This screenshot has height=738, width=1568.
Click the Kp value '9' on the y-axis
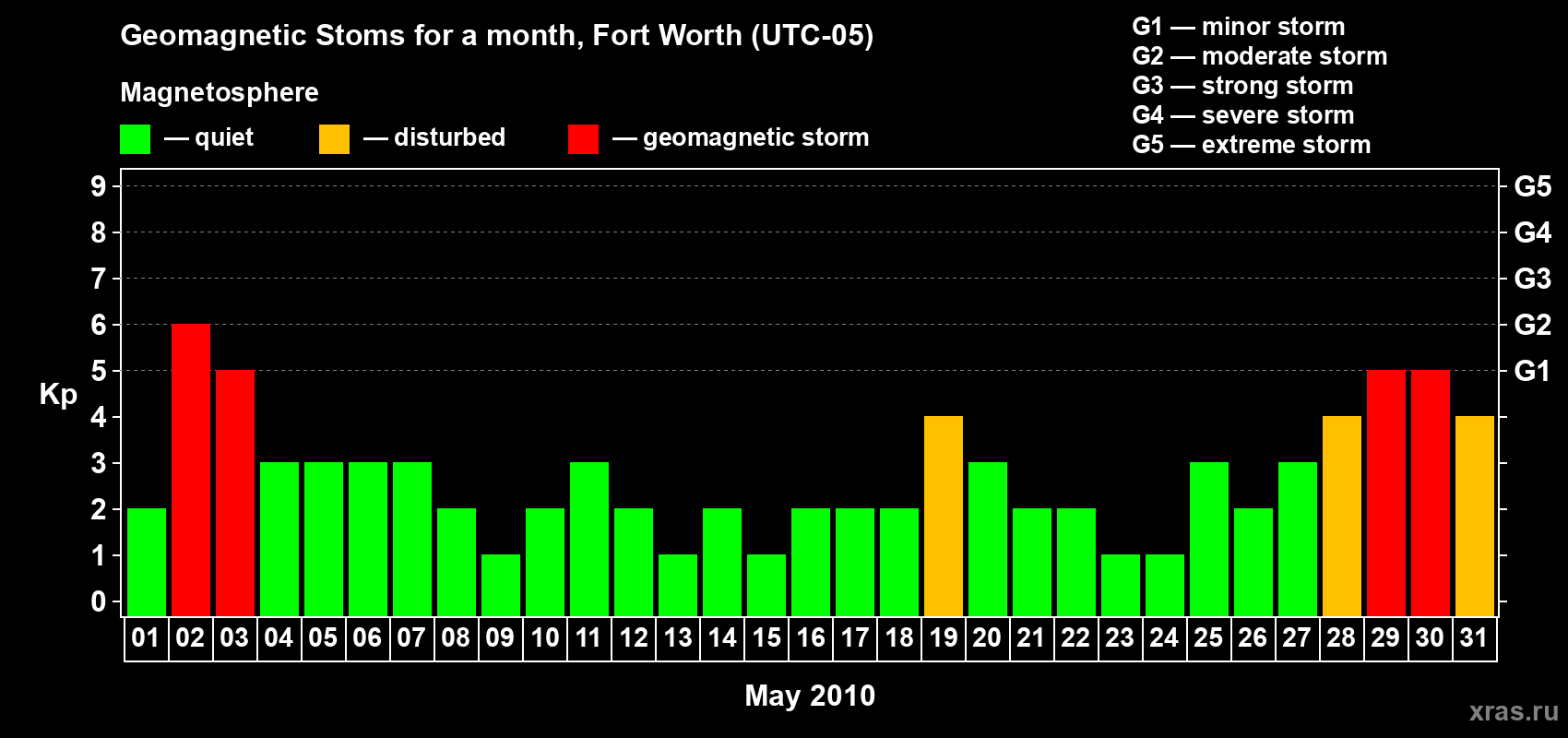[99, 186]
